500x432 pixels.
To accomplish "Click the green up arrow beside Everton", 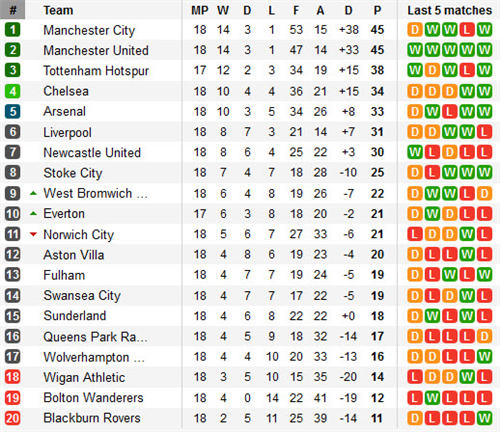I will coord(33,214).
